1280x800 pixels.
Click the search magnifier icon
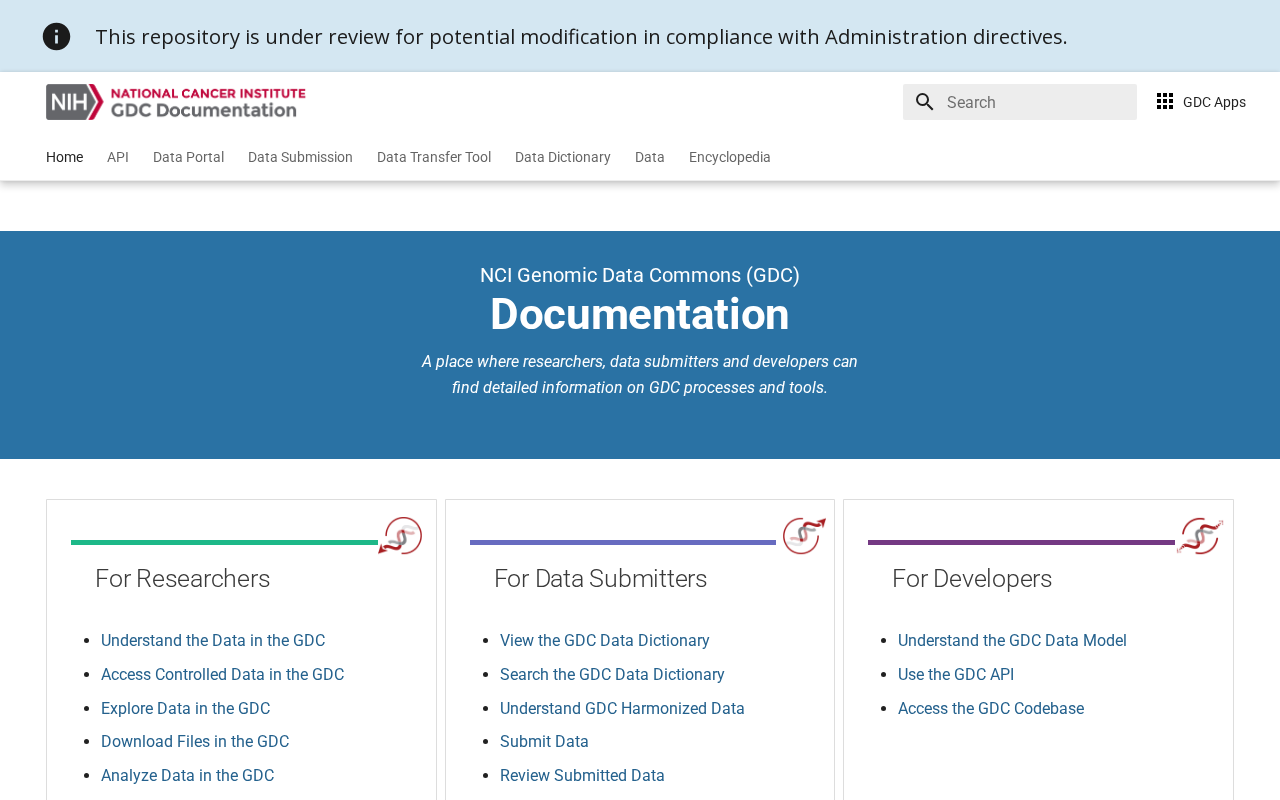coord(925,102)
